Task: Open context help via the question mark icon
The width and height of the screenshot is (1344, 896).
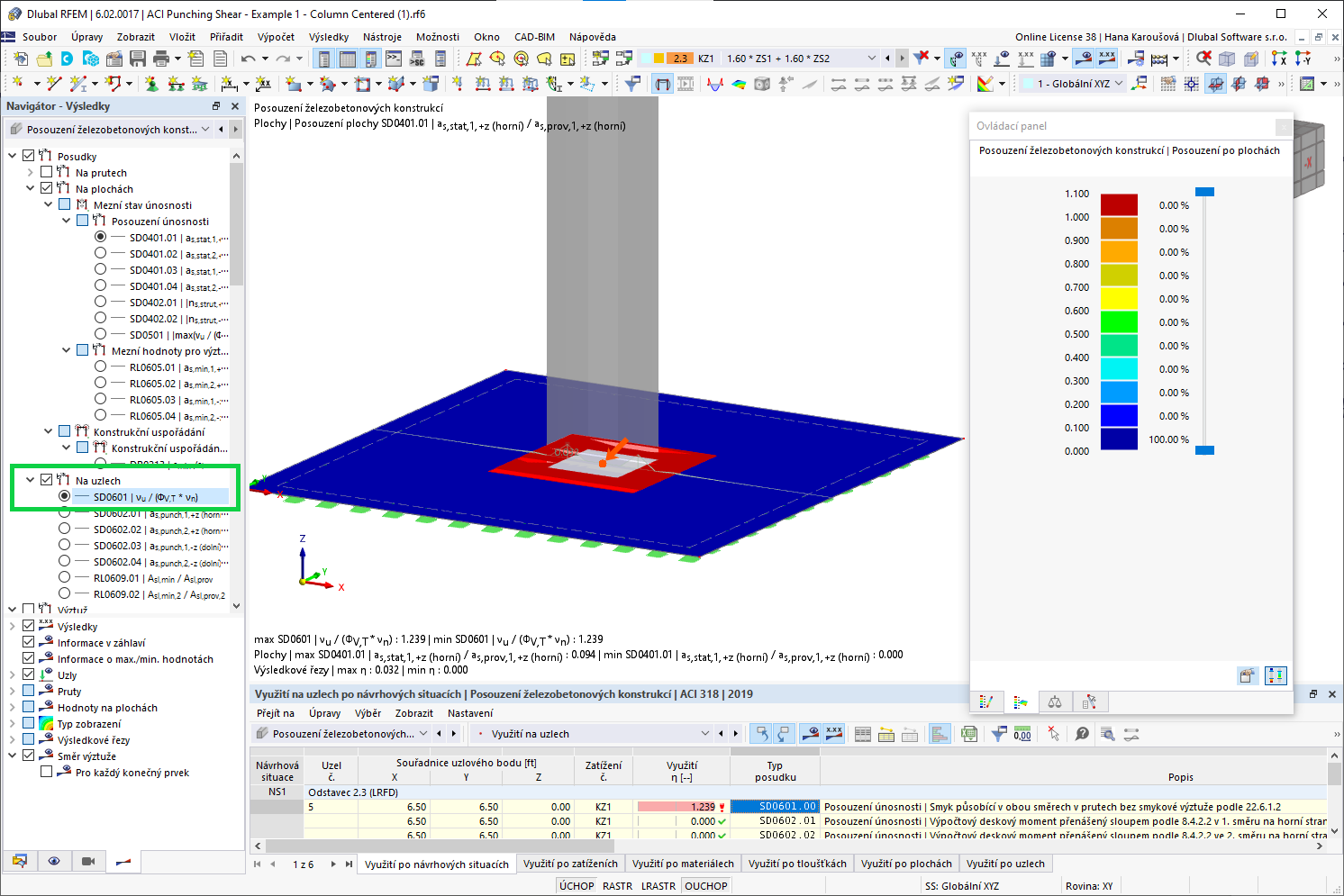Action: 1081,734
